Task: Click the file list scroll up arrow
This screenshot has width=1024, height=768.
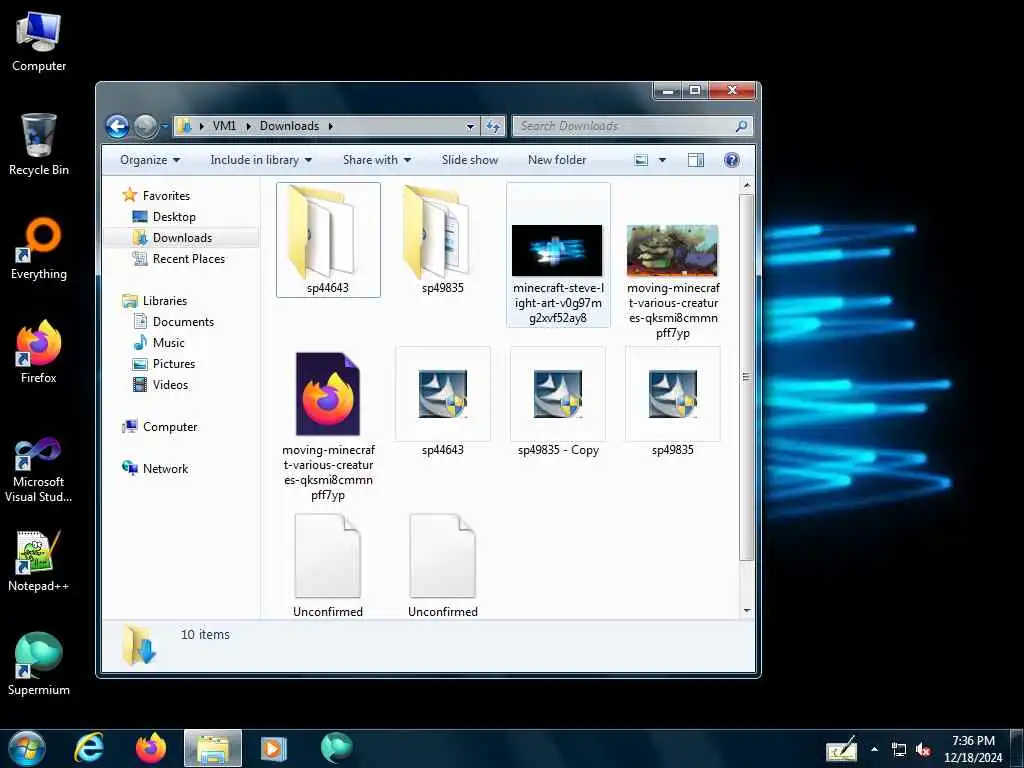Action: [746, 185]
